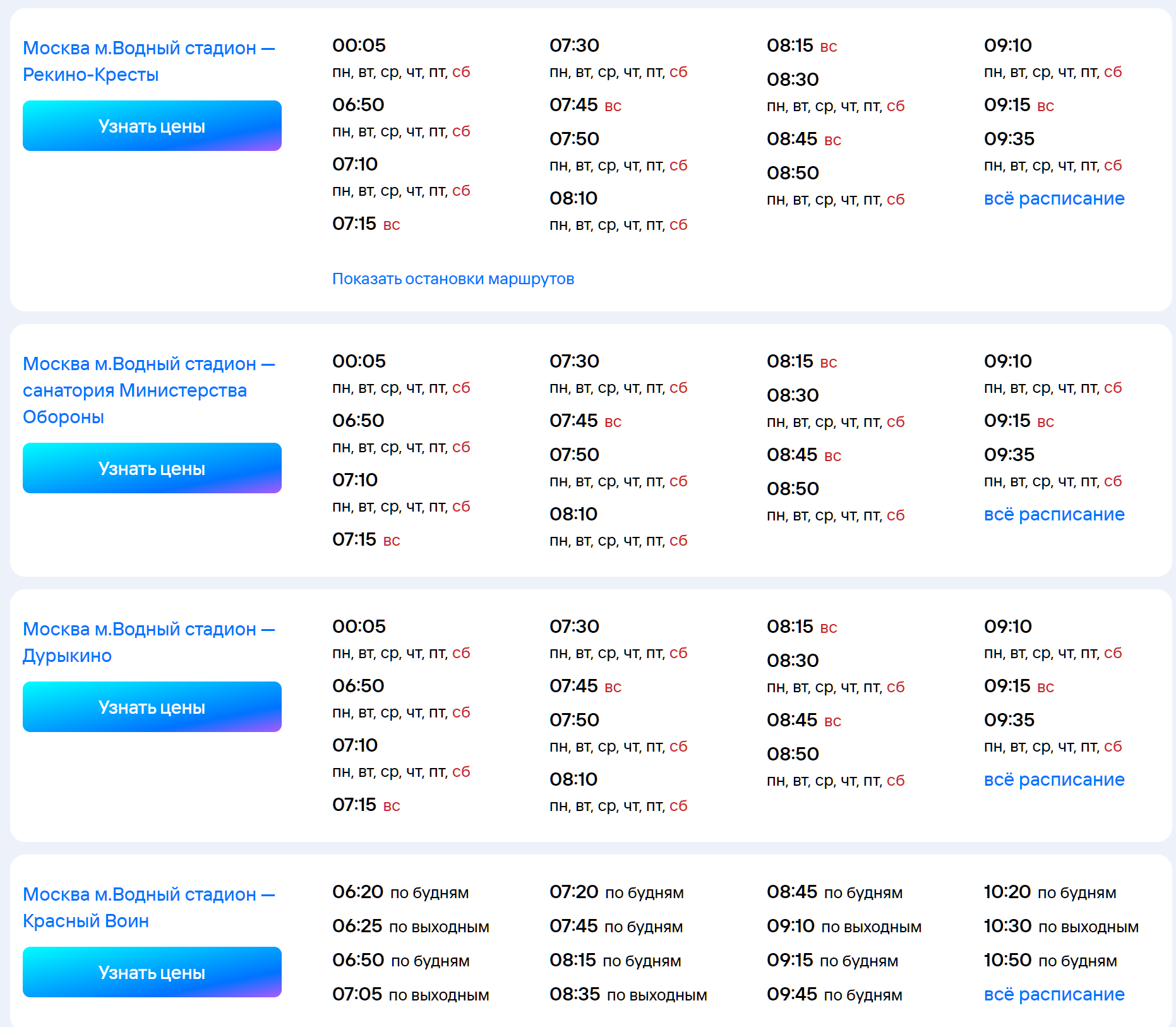Select 07:15 вс departure in Дурыкино card
Image resolution: width=1176 pixels, height=1027 pixels.
[x=366, y=805]
